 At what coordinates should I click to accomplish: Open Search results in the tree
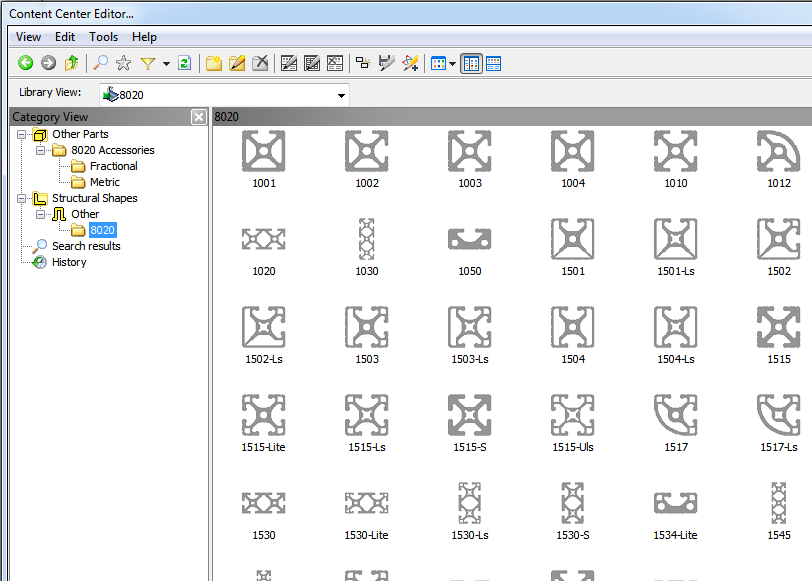coord(86,246)
